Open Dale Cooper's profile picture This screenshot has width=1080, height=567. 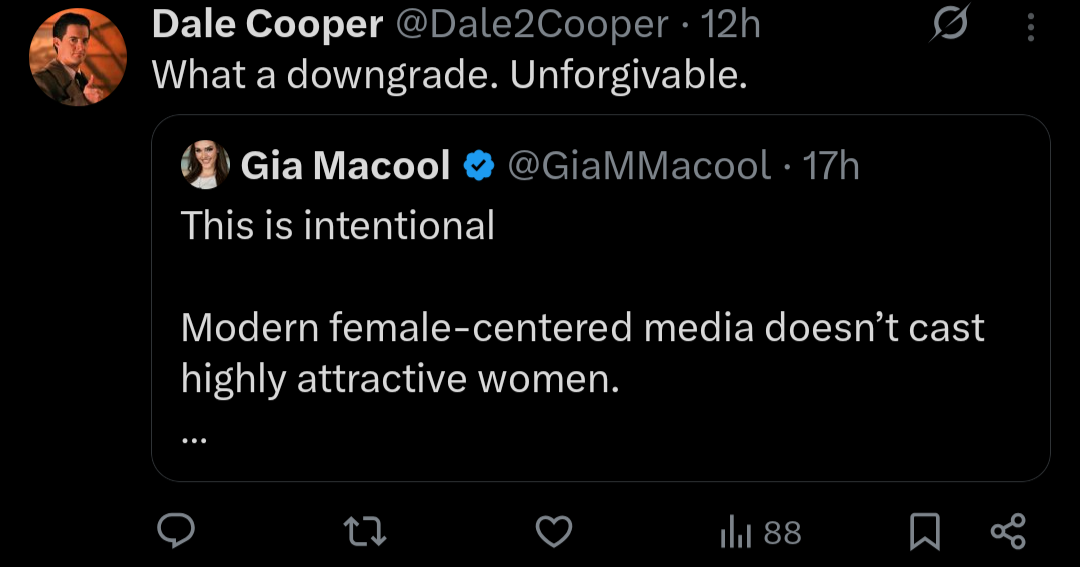click(78, 57)
